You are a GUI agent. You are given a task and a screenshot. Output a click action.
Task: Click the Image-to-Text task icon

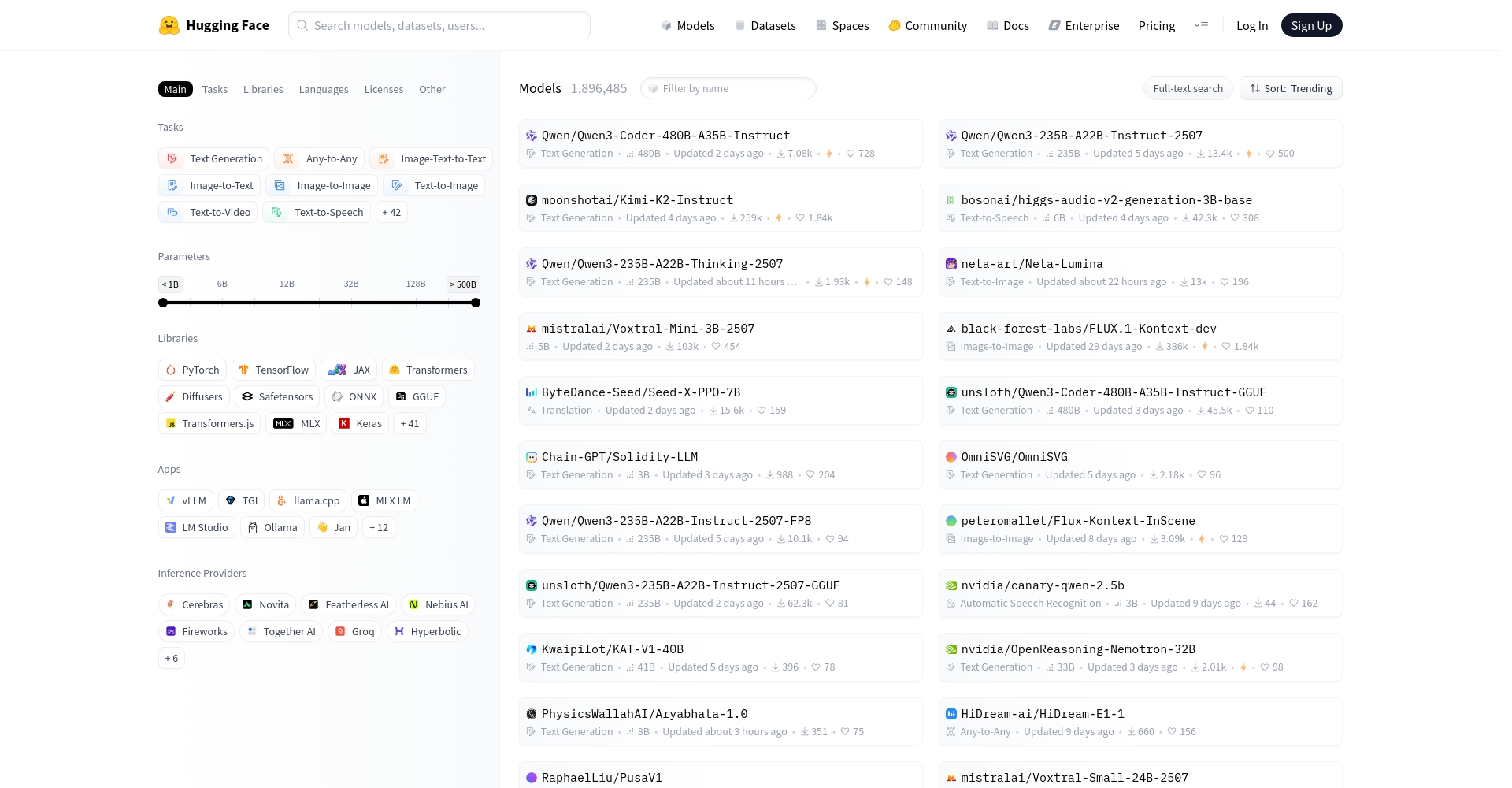[x=172, y=185]
